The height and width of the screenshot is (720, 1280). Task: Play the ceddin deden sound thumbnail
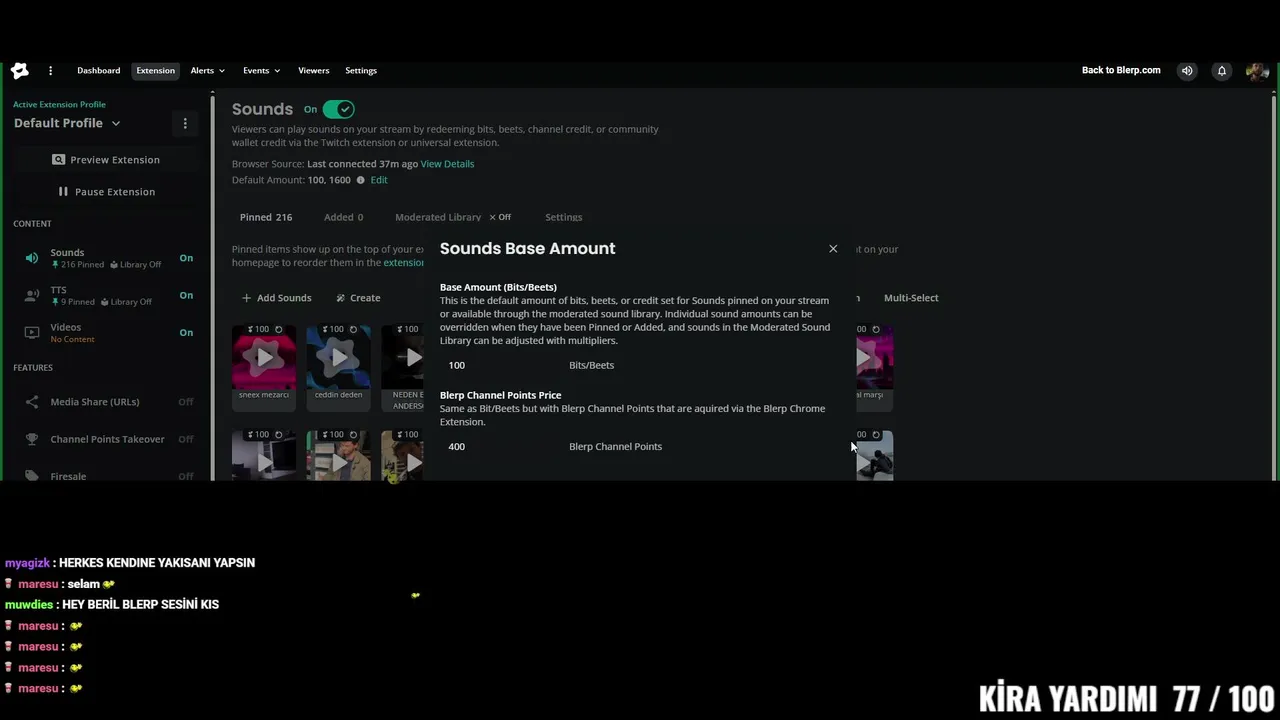(x=338, y=357)
